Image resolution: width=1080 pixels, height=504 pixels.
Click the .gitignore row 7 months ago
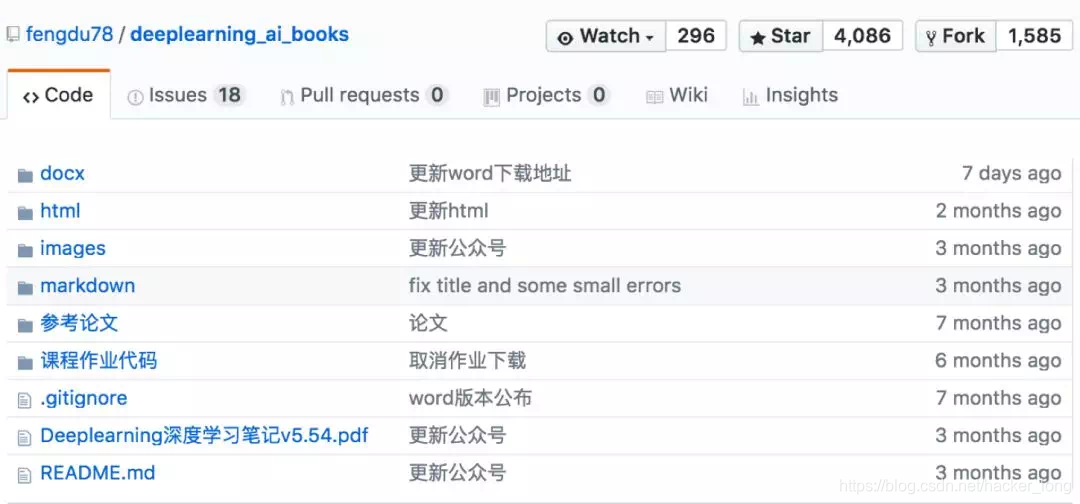point(999,398)
